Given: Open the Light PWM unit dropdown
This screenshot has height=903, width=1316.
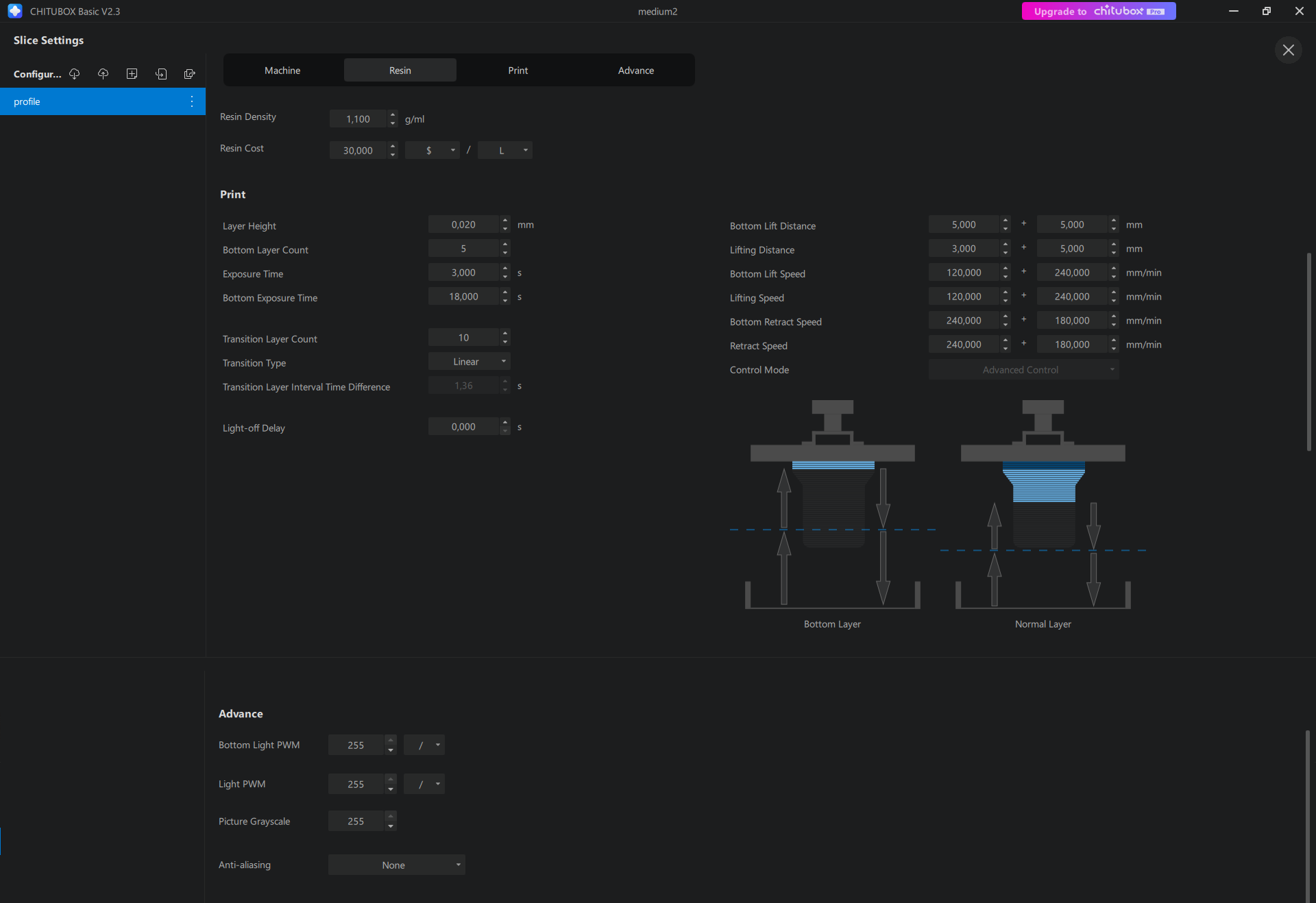Looking at the screenshot, I should point(424,784).
